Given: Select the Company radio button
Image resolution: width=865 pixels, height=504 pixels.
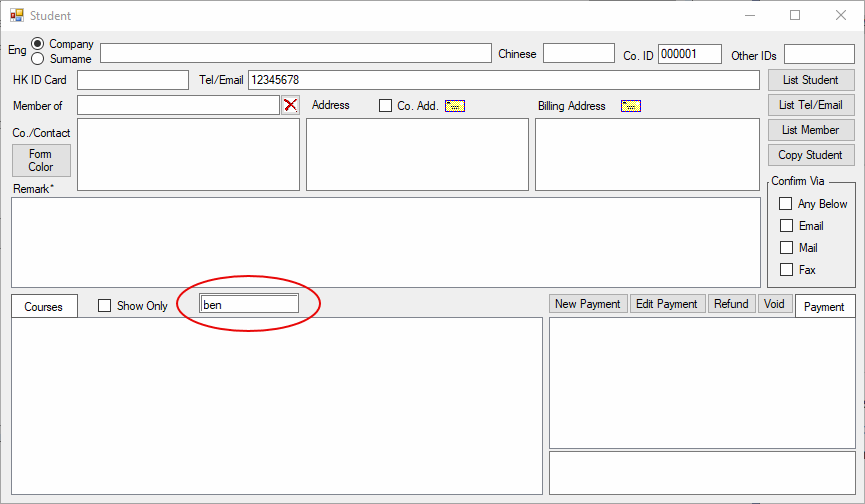Looking at the screenshot, I should pos(38,44).
